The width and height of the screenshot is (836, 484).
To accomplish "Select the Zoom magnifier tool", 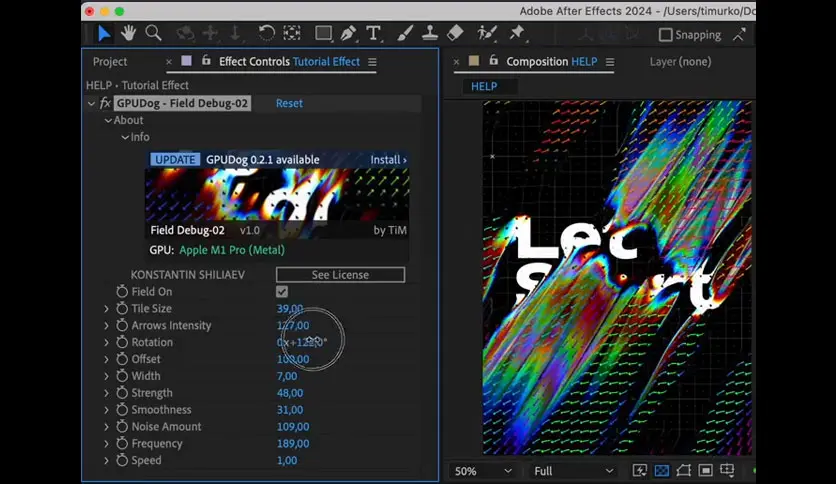I will pos(154,34).
